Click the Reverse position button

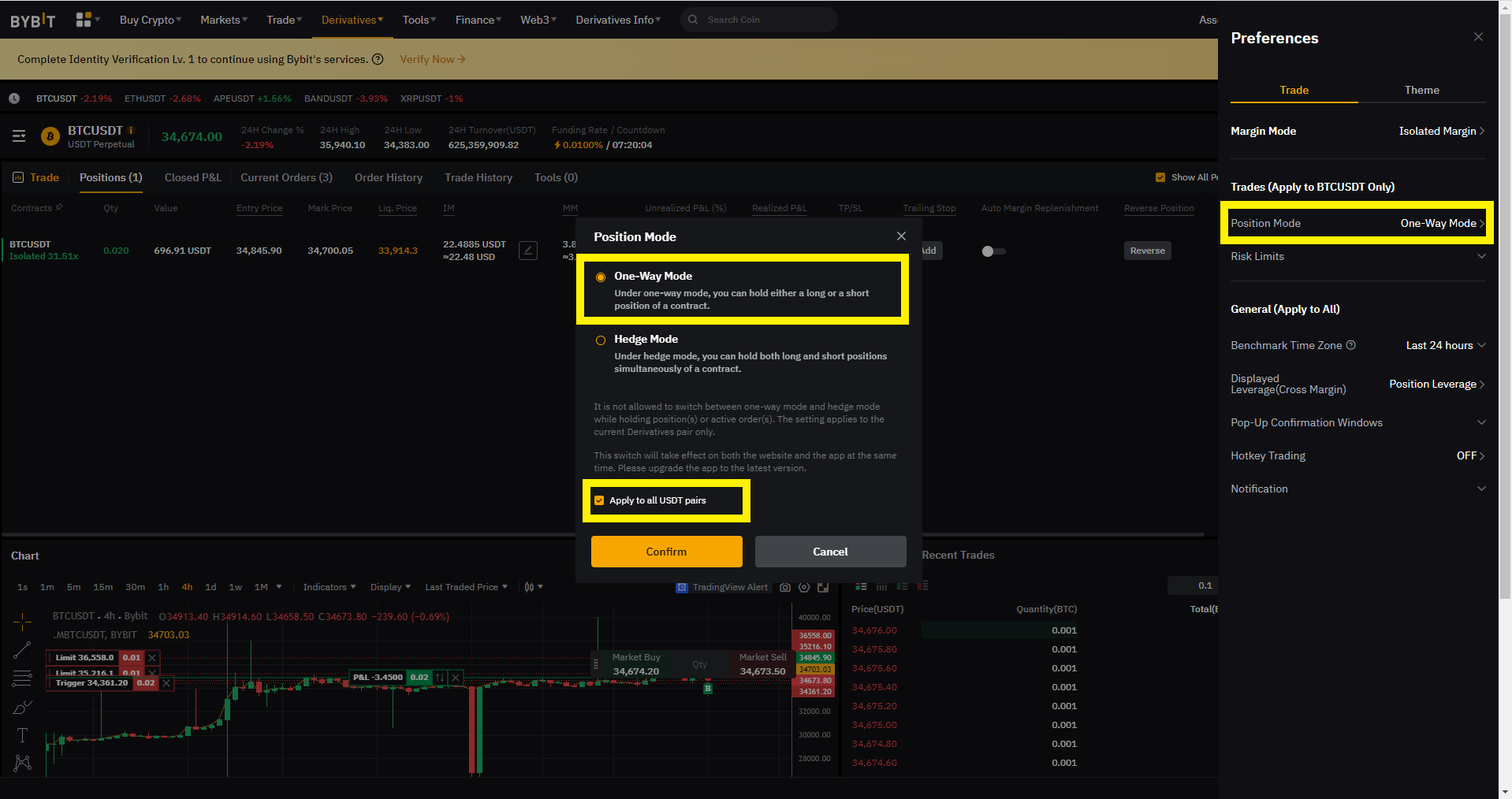pos(1147,251)
